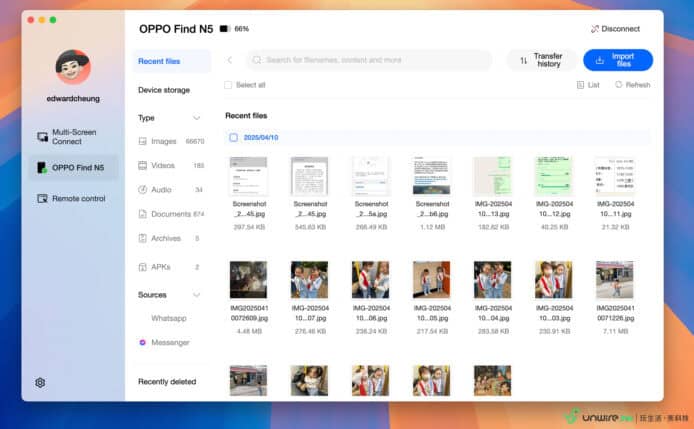
Task: Select the 297.54 KB screenshot thumbnail
Action: pyautogui.click(x=248, y=176)
